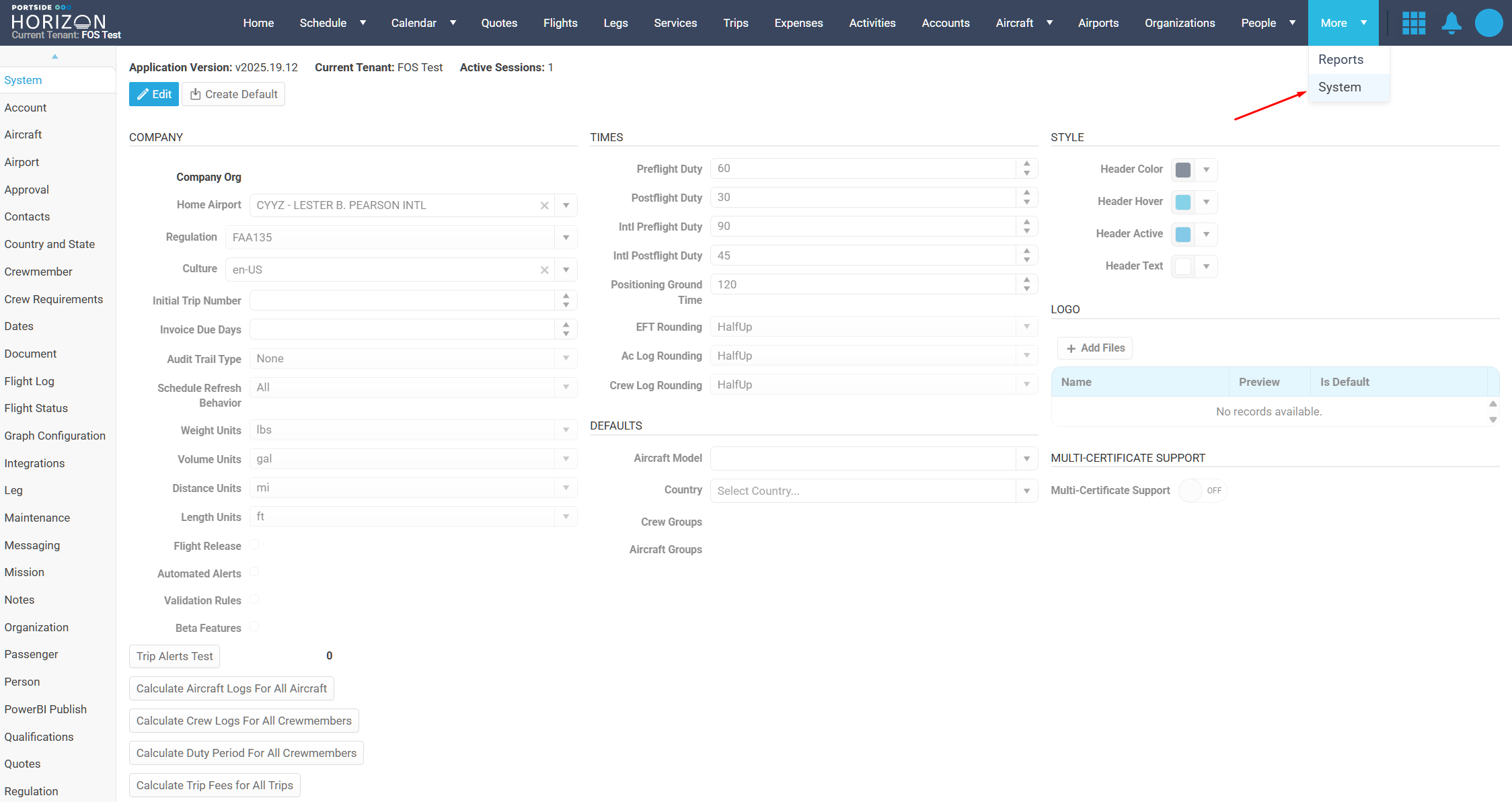Open the user profile avatar
Image resolution: width=1512 pixels, height=802 pixels.
1488,23
